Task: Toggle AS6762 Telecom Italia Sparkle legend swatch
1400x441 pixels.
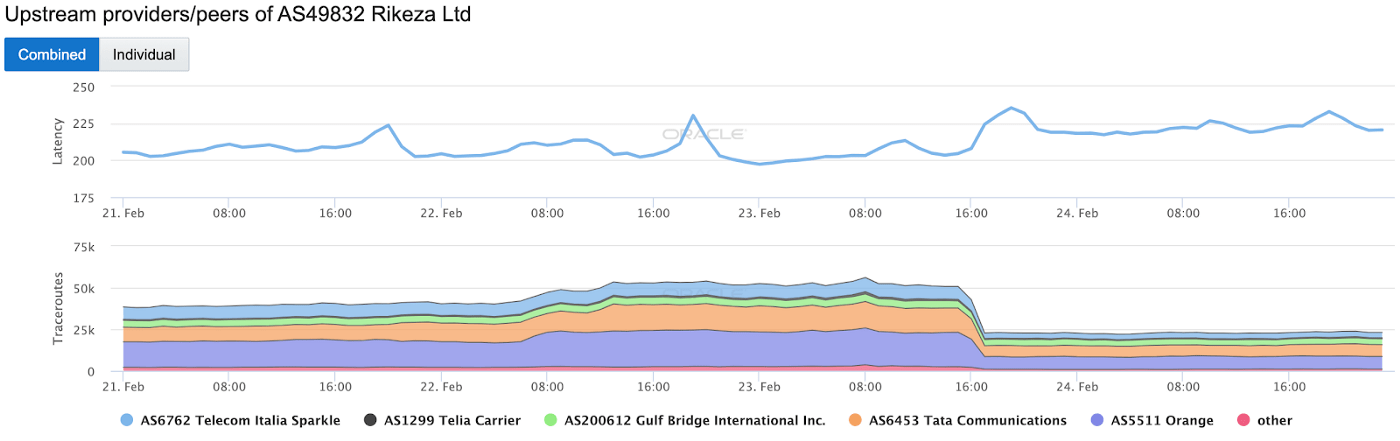Action: pyautogui.click(x=126, y=421)
